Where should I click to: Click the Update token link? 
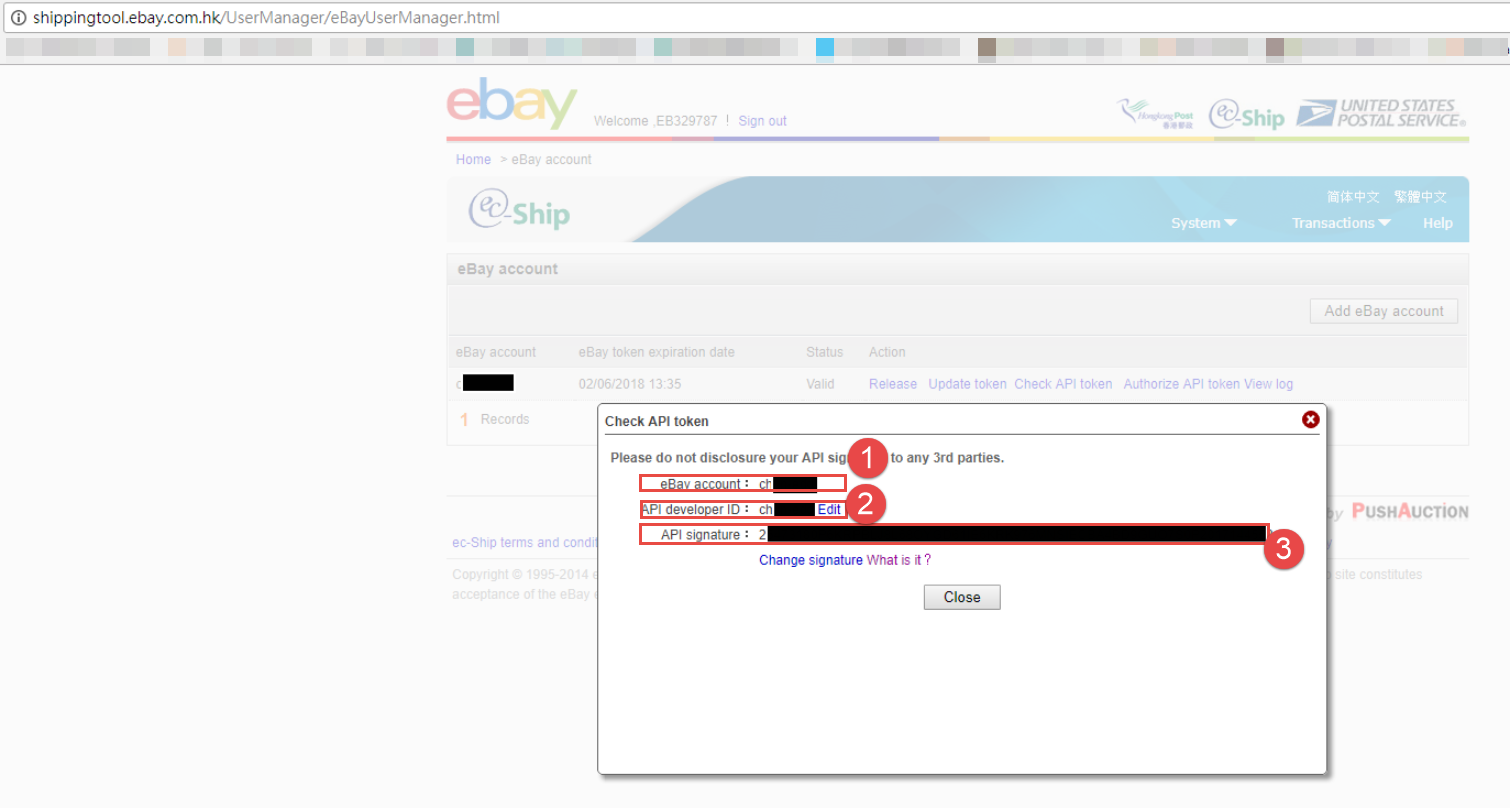[x=968, y=384]
